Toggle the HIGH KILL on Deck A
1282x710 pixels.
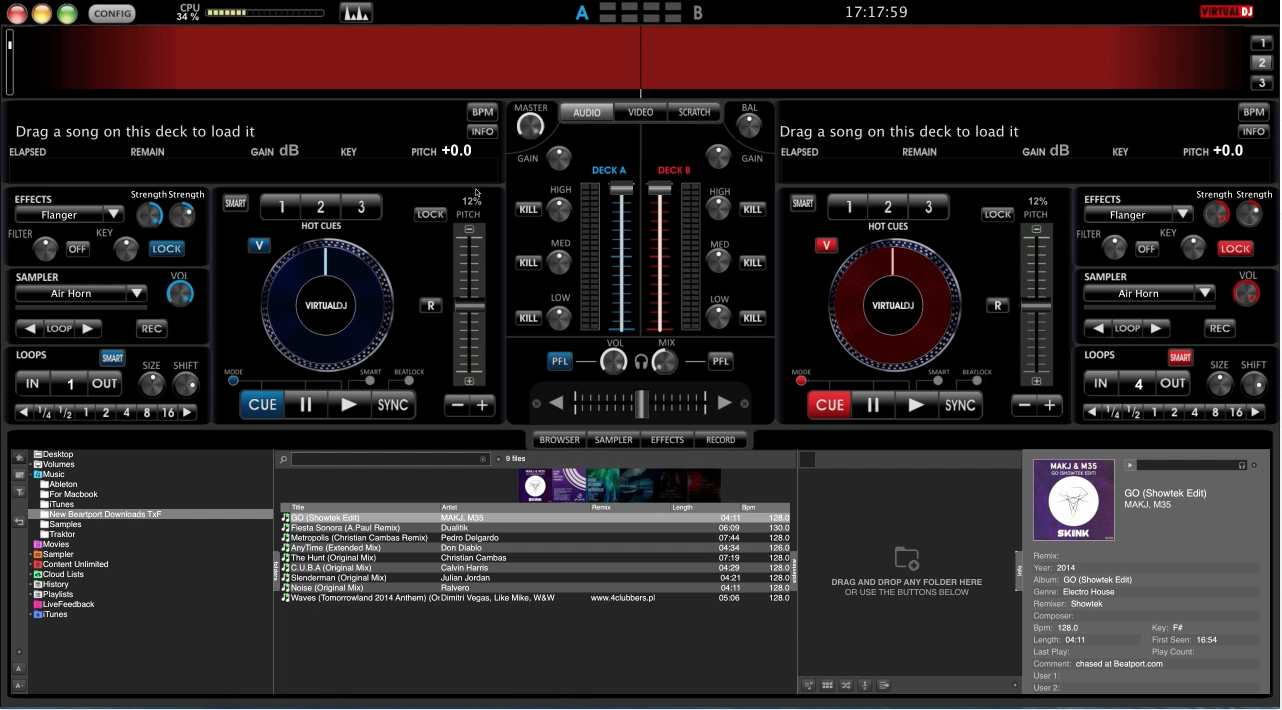click(528, 209)
